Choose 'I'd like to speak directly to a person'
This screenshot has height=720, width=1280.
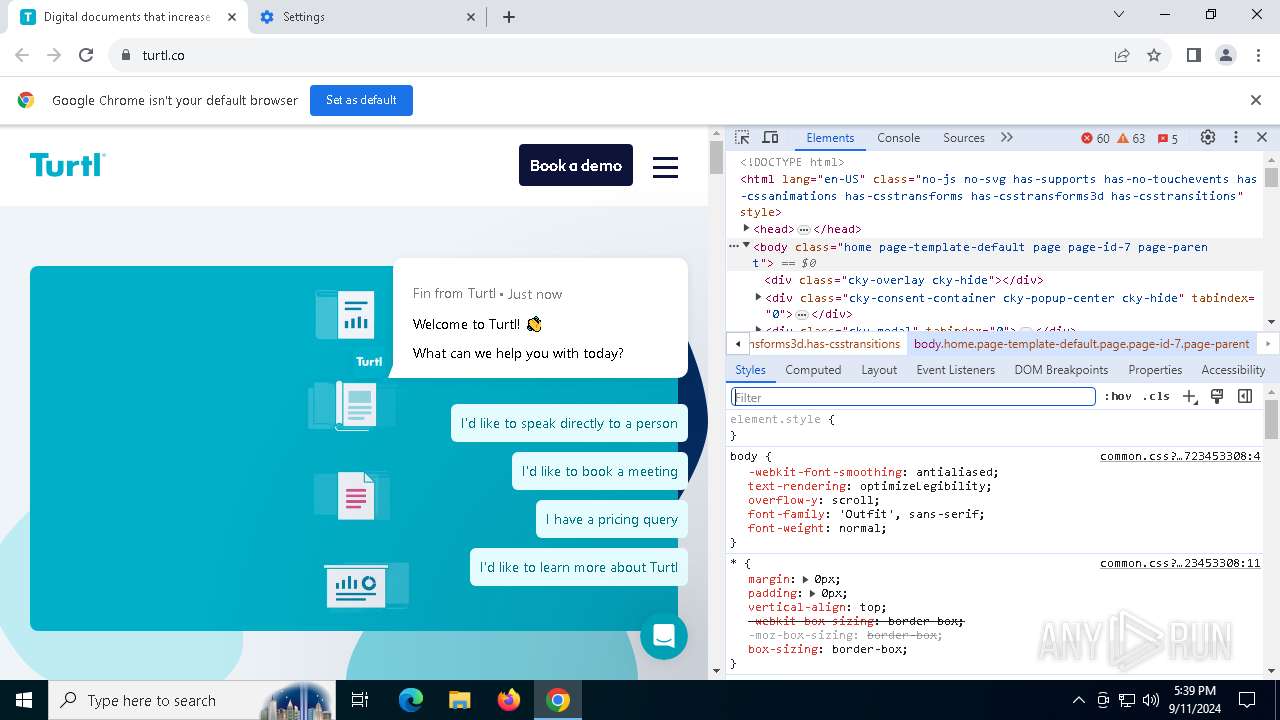(x=569, y=423)
